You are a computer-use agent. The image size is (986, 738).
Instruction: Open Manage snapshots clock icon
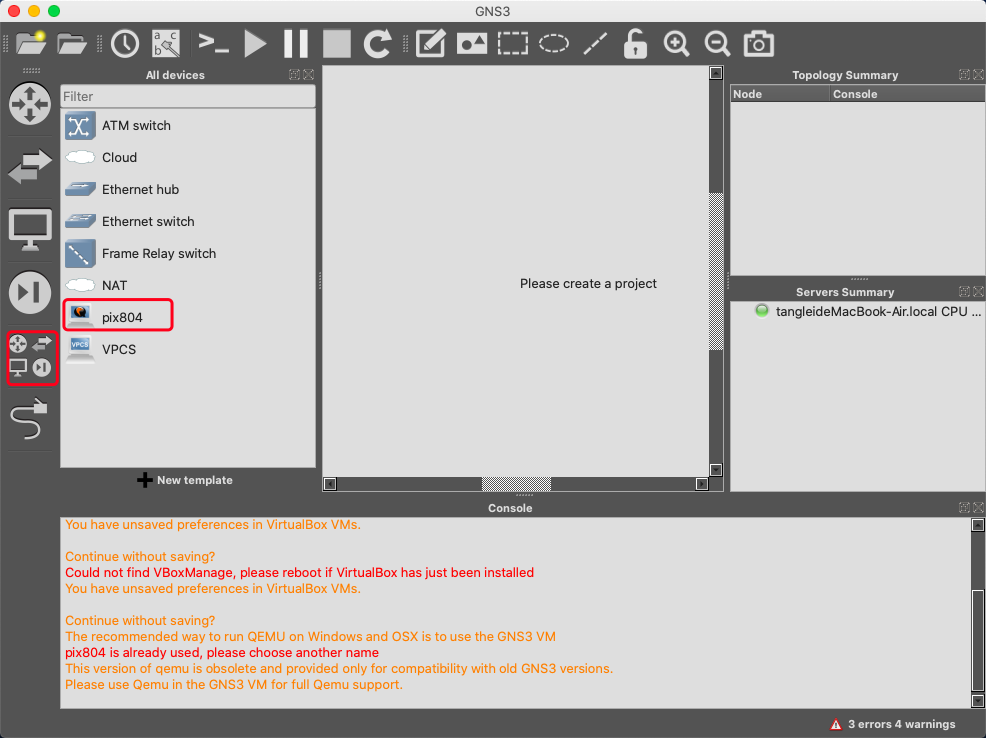point(125,44)
